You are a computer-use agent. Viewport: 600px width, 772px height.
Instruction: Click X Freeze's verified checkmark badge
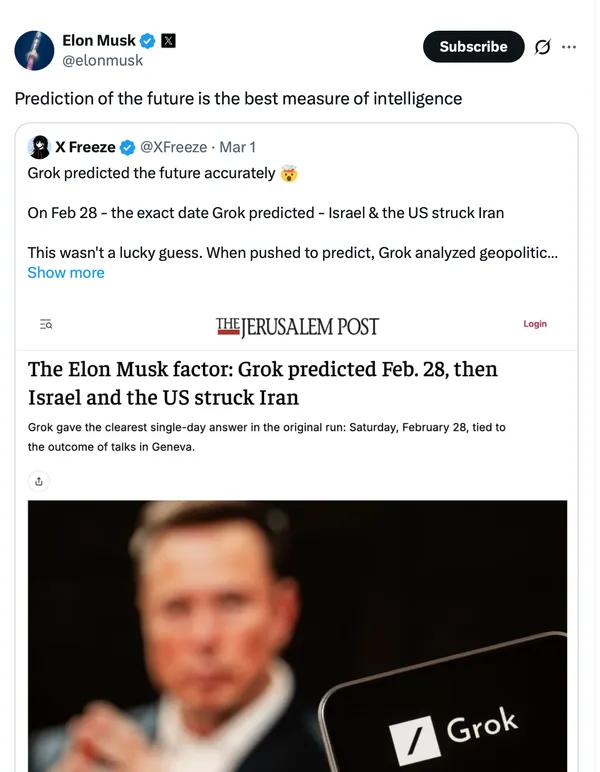[127, 148]
